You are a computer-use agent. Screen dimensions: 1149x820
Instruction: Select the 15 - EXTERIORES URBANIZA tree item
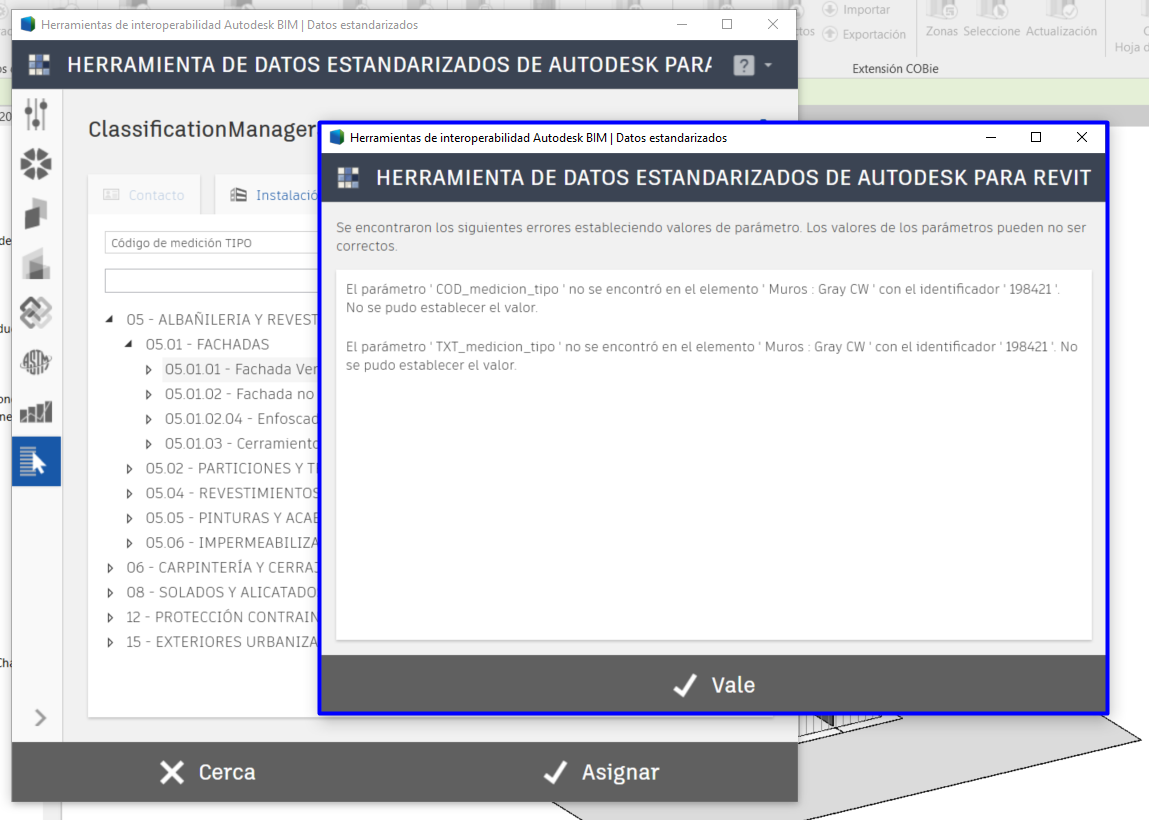pyautogui.click(x=222, y=642)
